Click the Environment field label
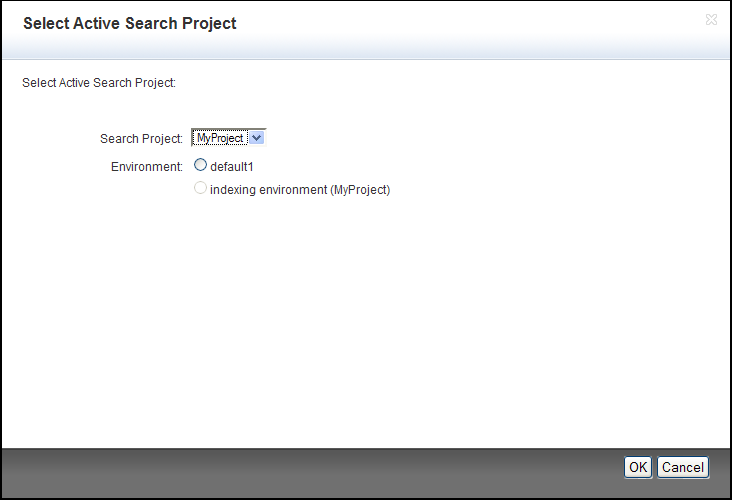 click(147, 167)
